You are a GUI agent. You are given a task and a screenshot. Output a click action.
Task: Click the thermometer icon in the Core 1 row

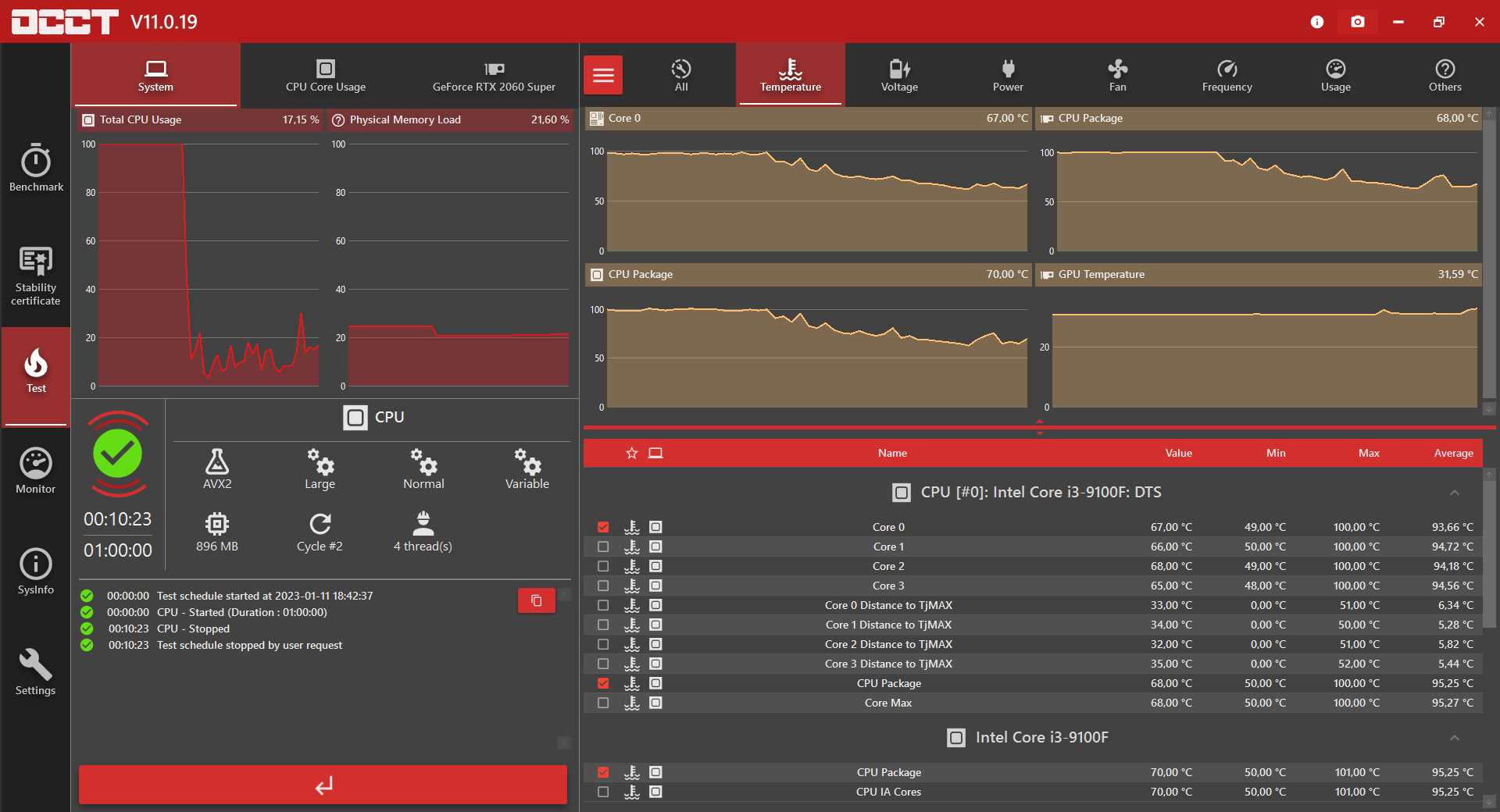pyautogui.click(x=632, y=547)
